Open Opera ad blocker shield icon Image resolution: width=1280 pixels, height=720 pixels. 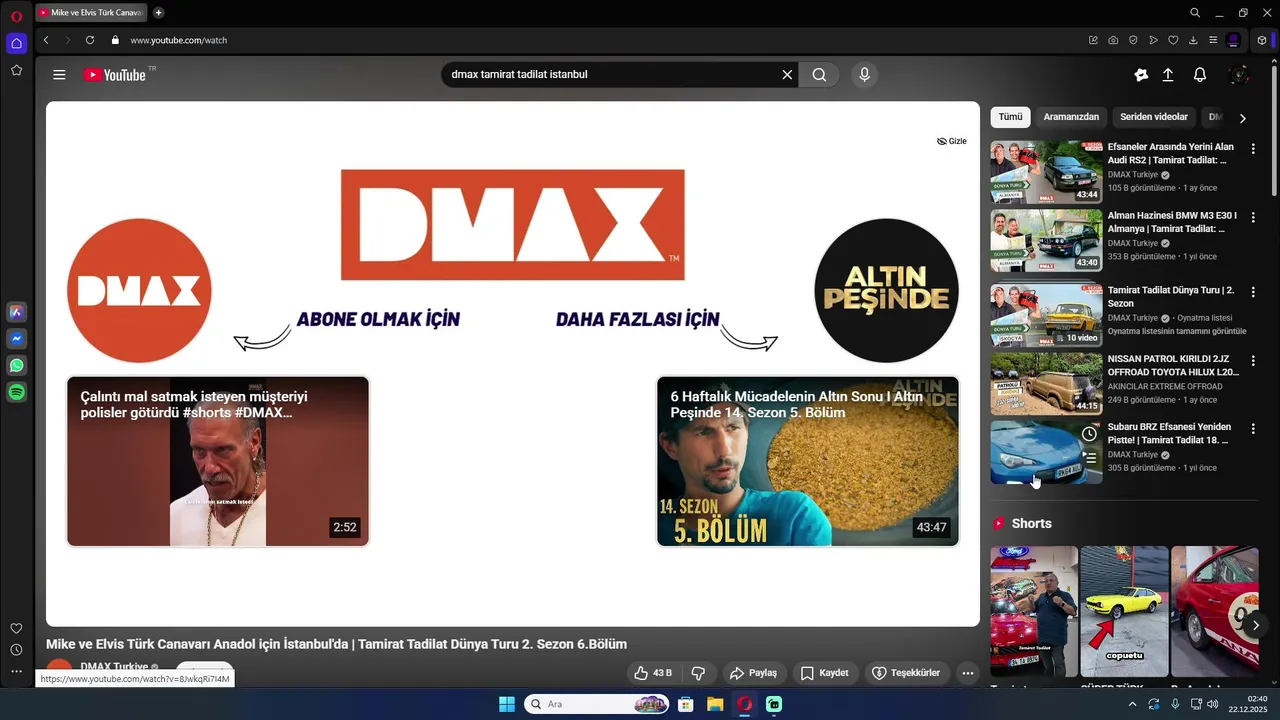(1133, 40)
